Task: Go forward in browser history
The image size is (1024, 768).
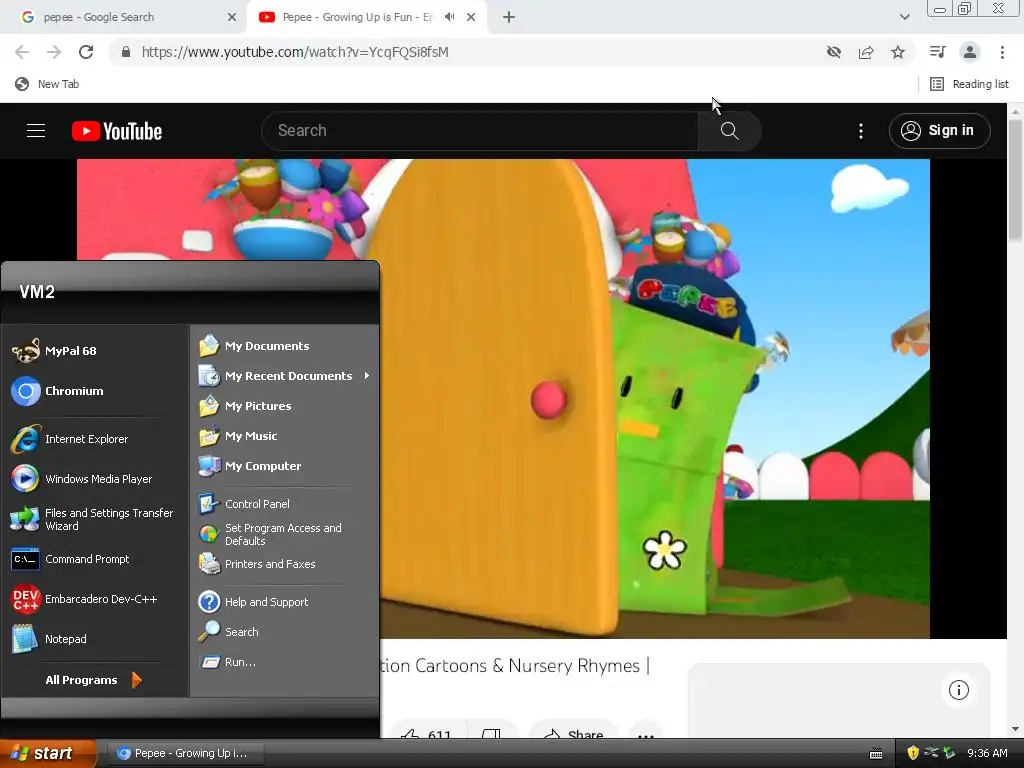Action: pos(54,52)
